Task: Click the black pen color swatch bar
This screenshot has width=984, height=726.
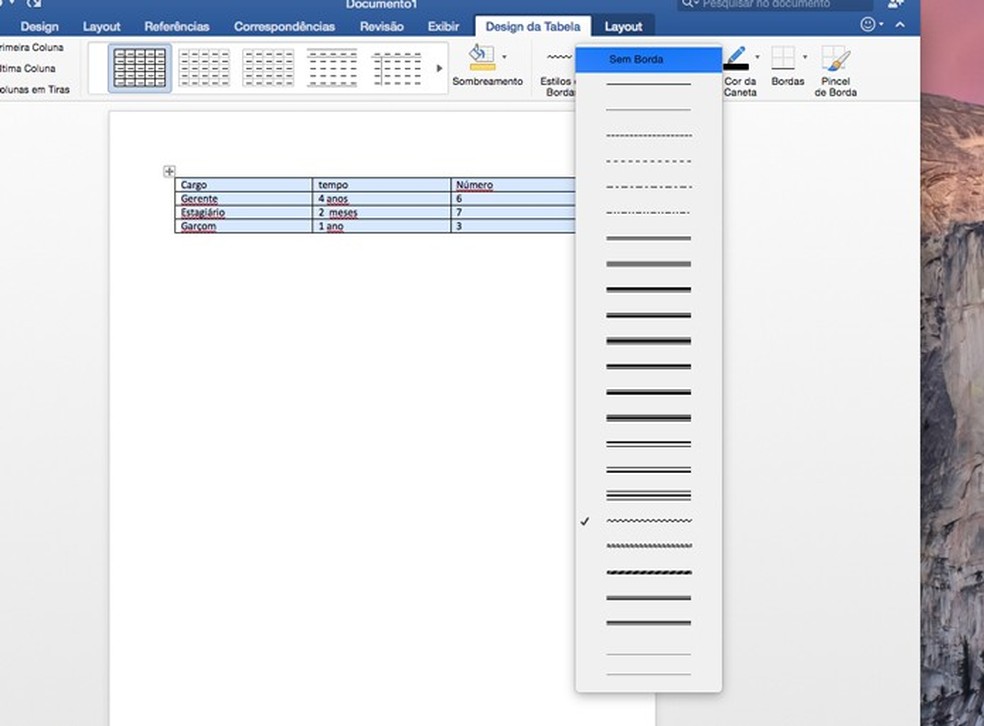Action: [x=736, y=67]
